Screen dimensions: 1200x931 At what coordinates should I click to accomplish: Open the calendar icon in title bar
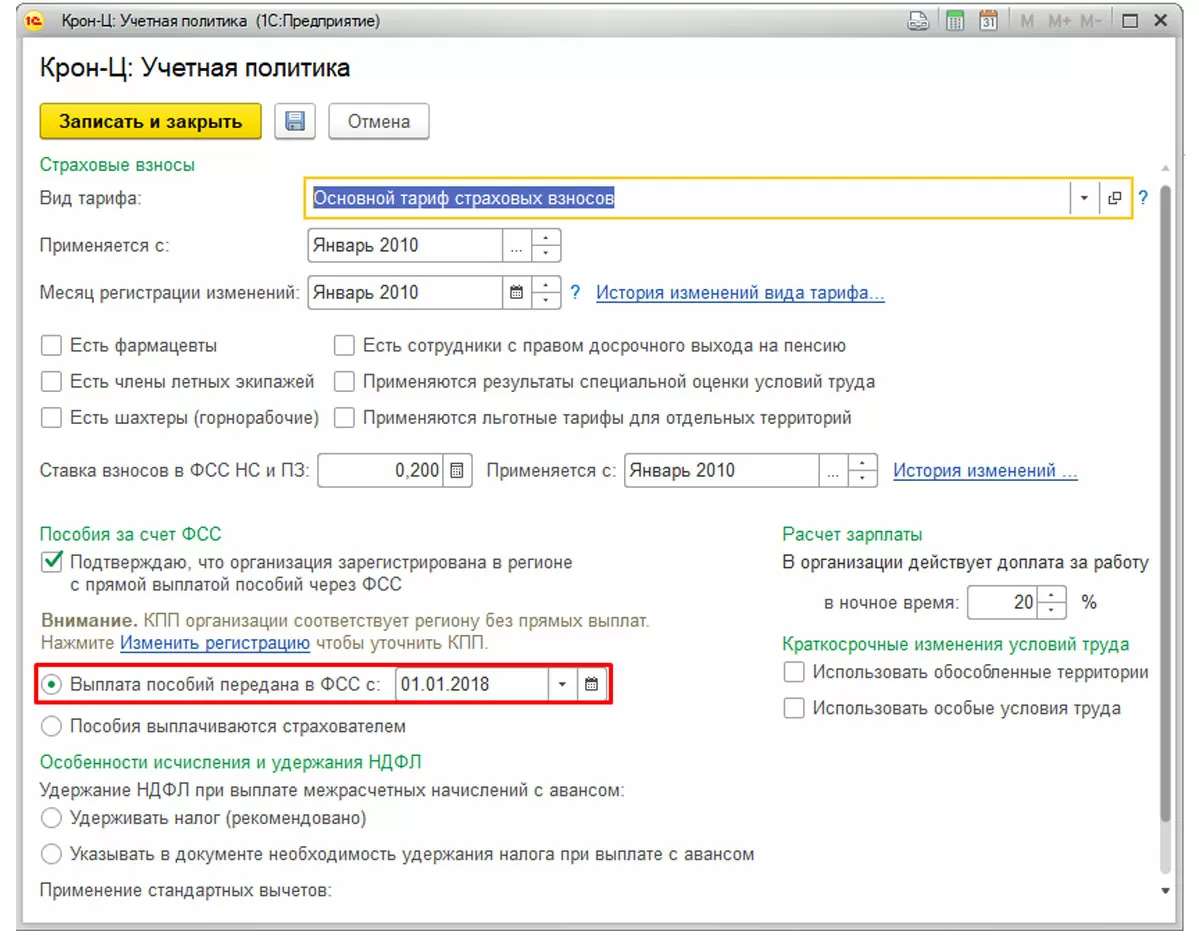tap(988, 20)
